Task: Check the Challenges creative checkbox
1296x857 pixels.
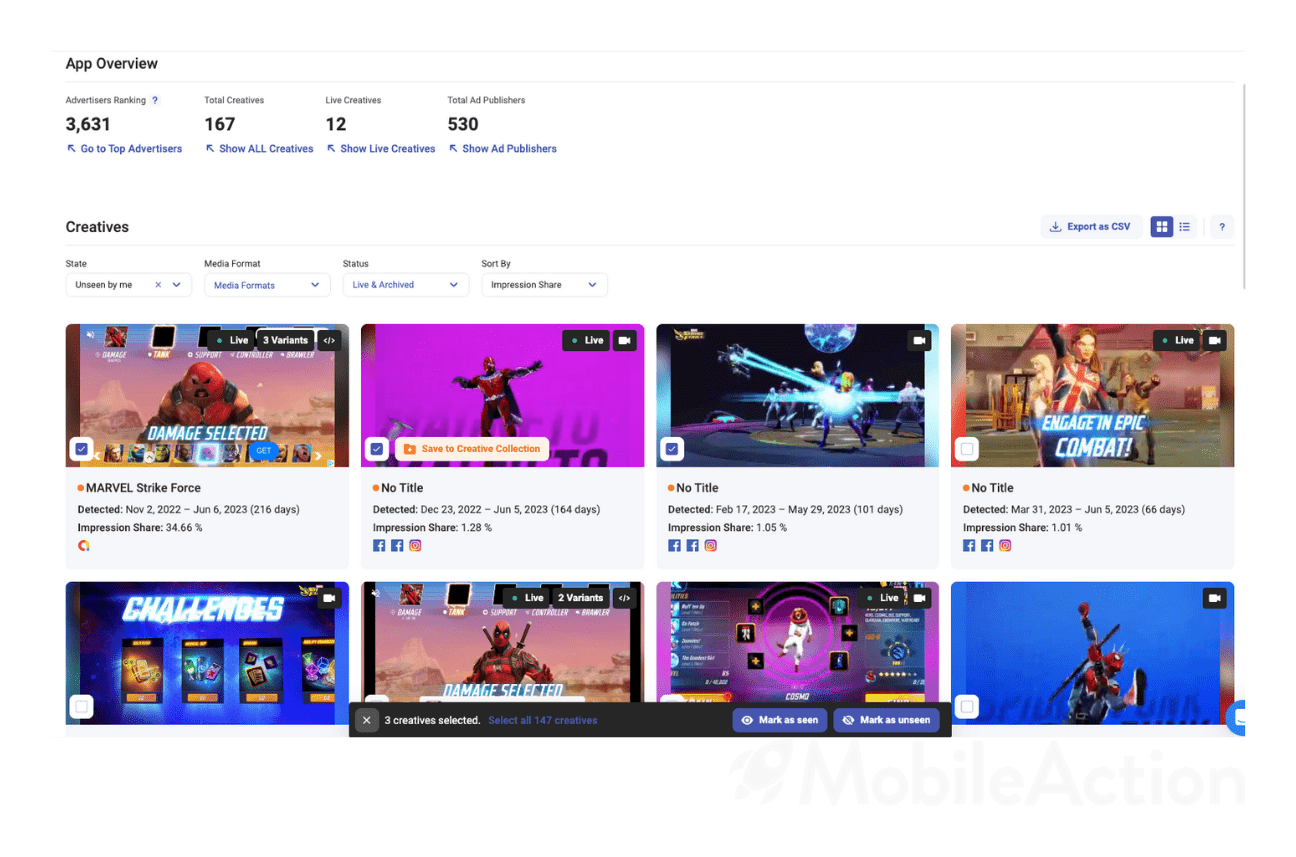Action: pos(82,707)
